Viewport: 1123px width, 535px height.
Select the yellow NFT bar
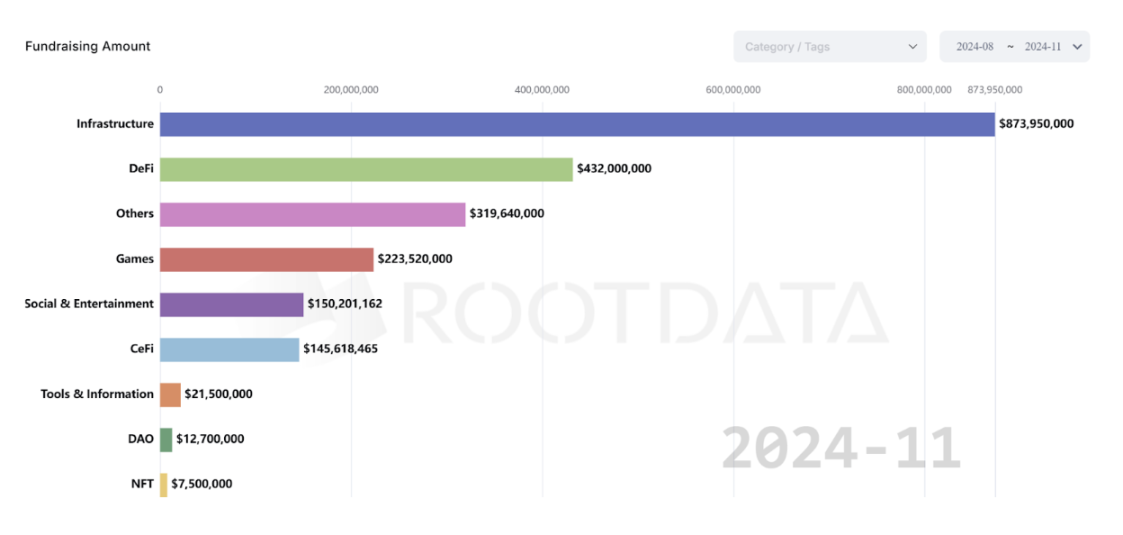tap(164, 484)
